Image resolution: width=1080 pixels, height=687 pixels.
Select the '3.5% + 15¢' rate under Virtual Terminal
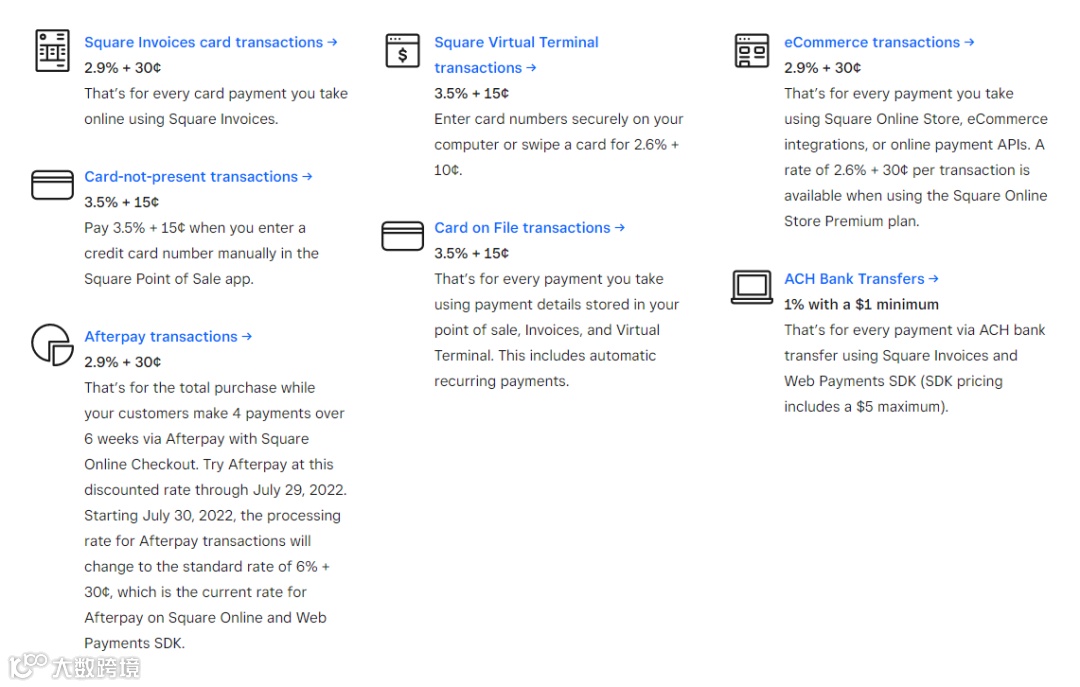pyautogui.click(x=472, y=93)
